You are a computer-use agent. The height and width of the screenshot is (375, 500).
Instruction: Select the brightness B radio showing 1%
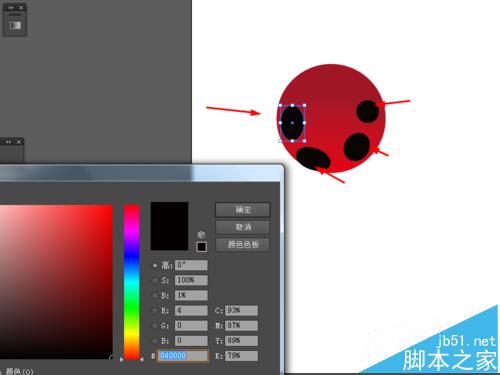tap(155, 295)
